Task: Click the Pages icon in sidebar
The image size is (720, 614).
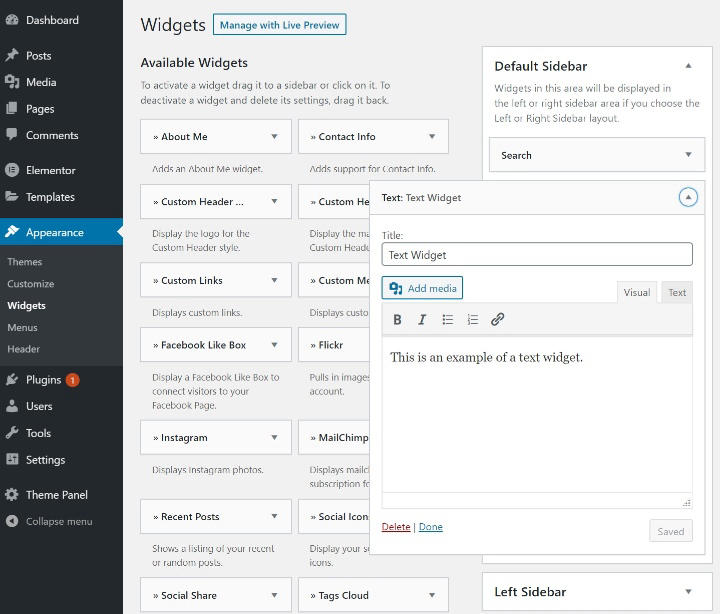Action: (x=12, y=108)
